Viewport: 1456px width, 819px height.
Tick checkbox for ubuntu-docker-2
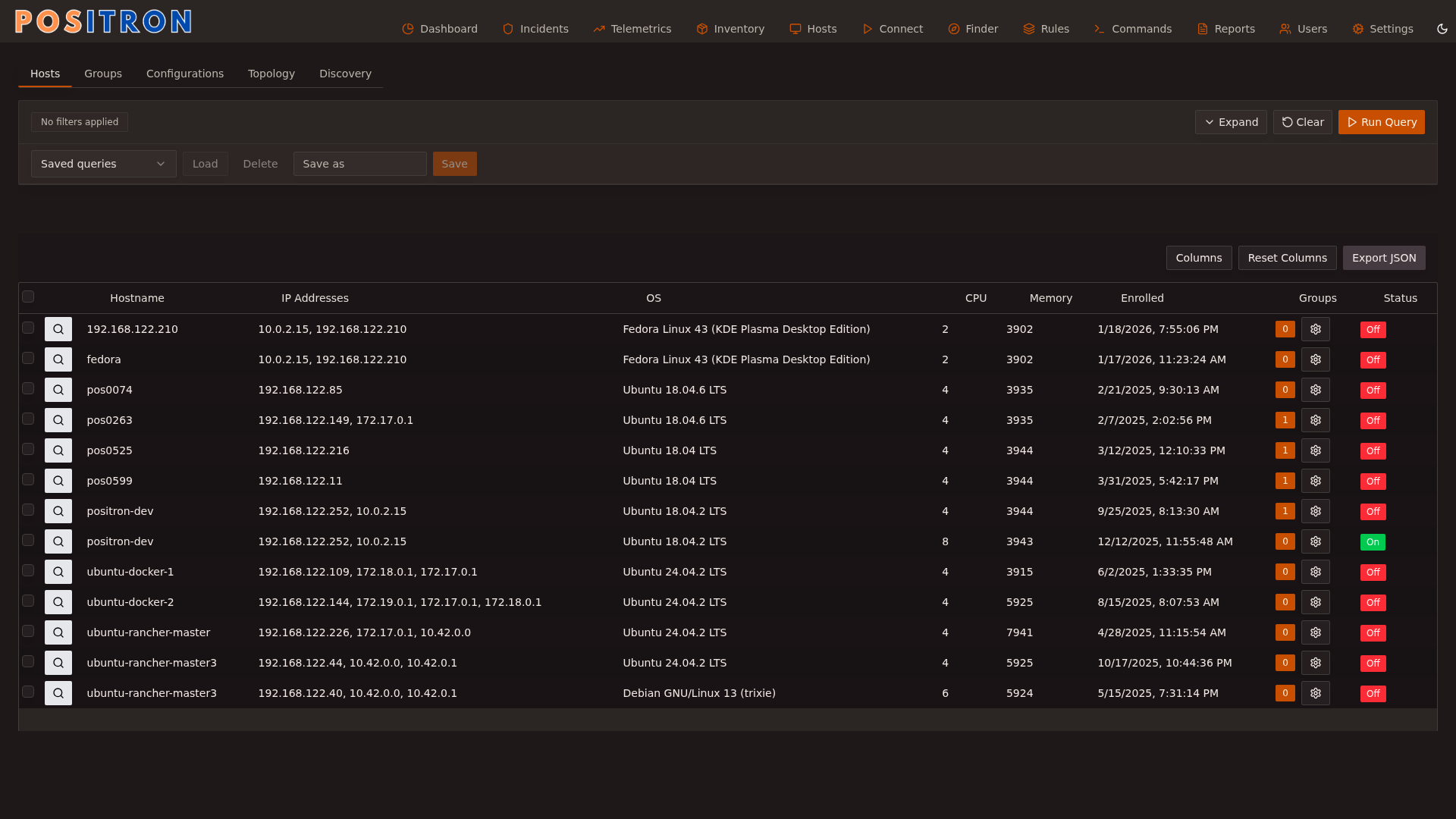click(28, 601)
